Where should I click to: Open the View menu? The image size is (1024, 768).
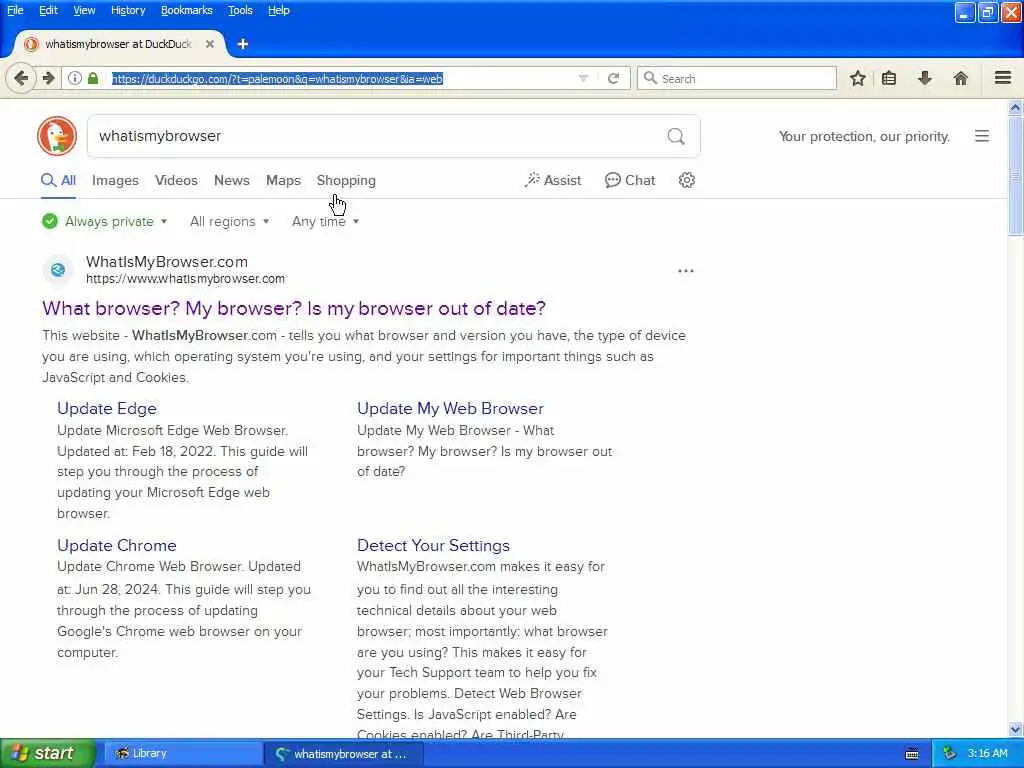pos(84,10)
